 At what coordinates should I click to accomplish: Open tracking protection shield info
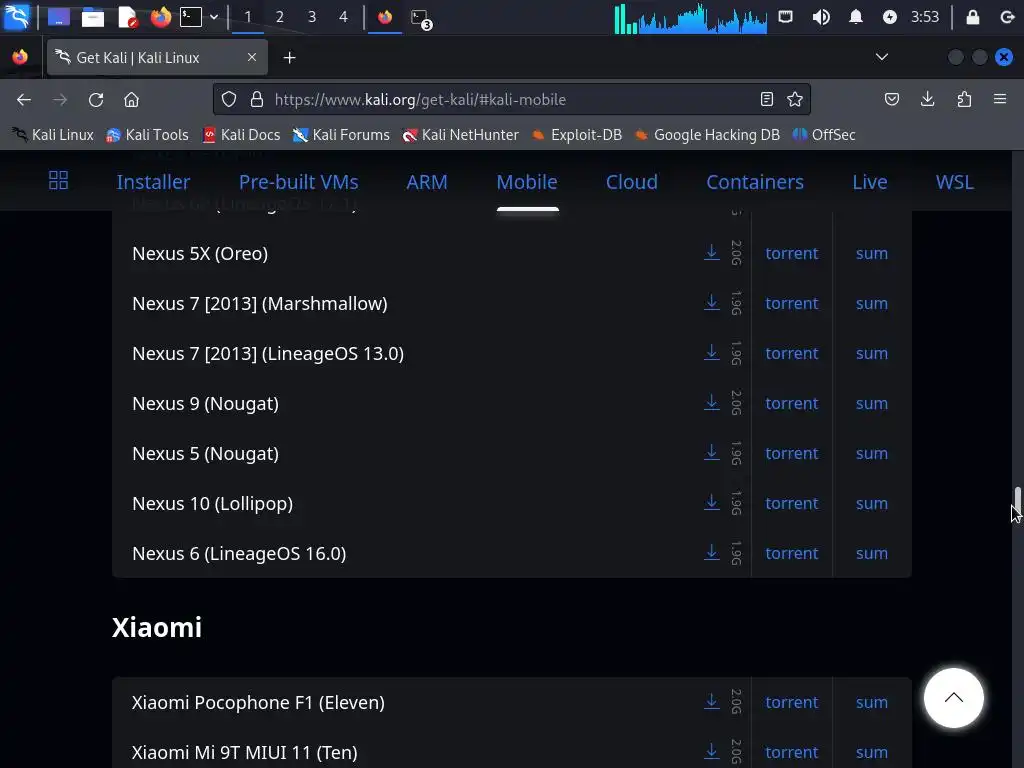pyautogui.click(x=229, y=99)
